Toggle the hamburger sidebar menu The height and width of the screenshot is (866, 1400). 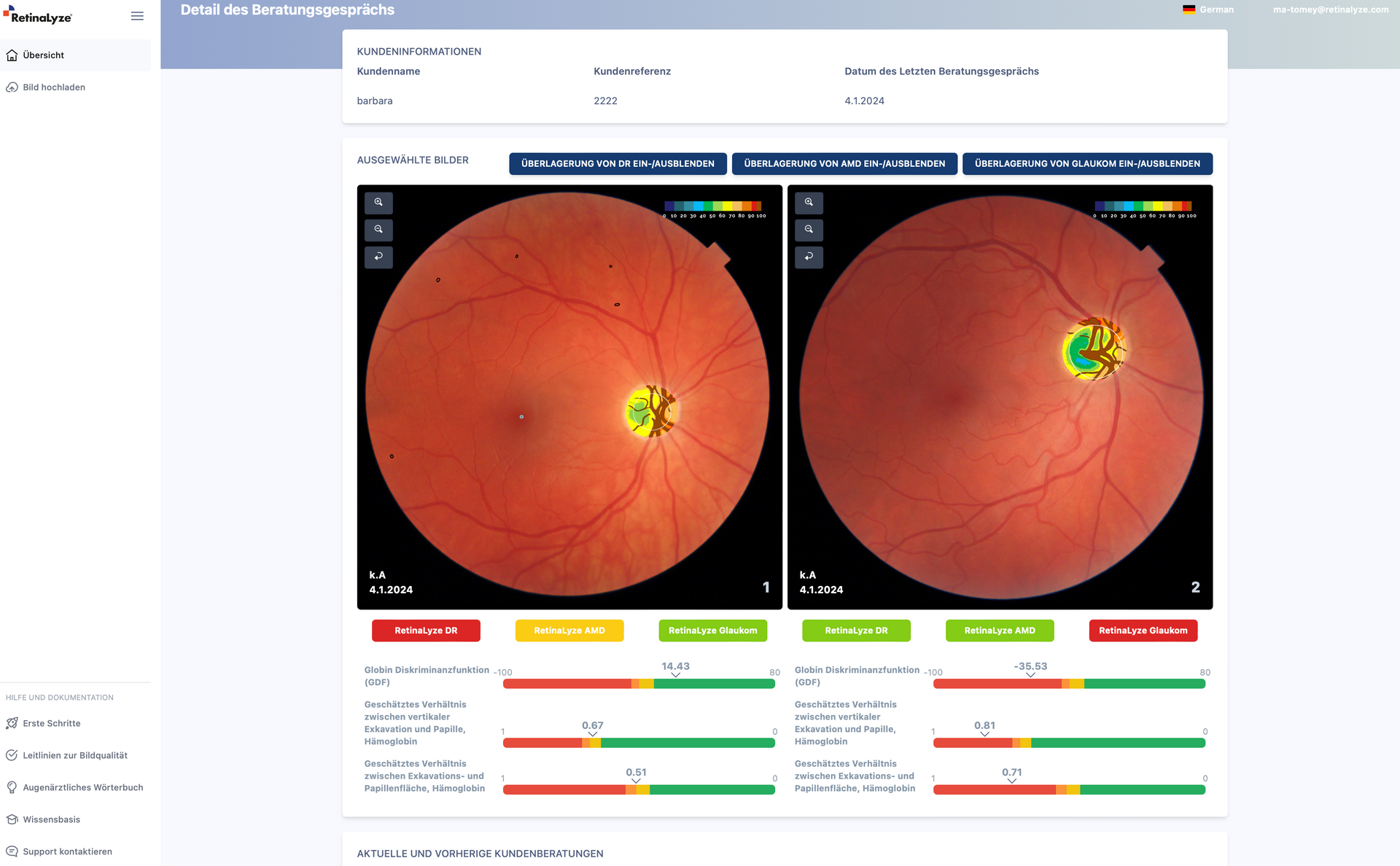137,16
